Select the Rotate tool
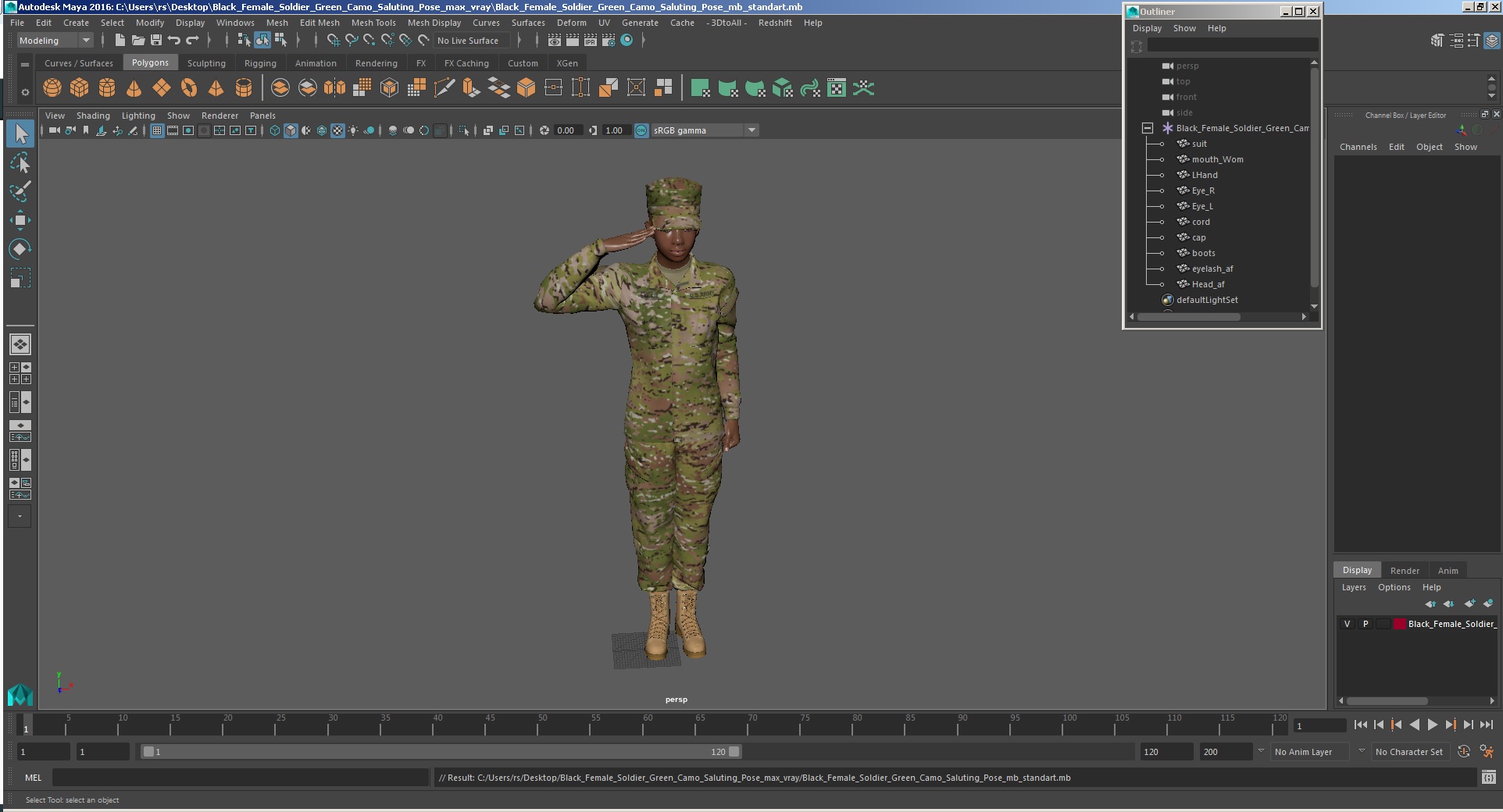Image resolution: width=1503 pixels, height=812 pixels. [x=20, y=249]
